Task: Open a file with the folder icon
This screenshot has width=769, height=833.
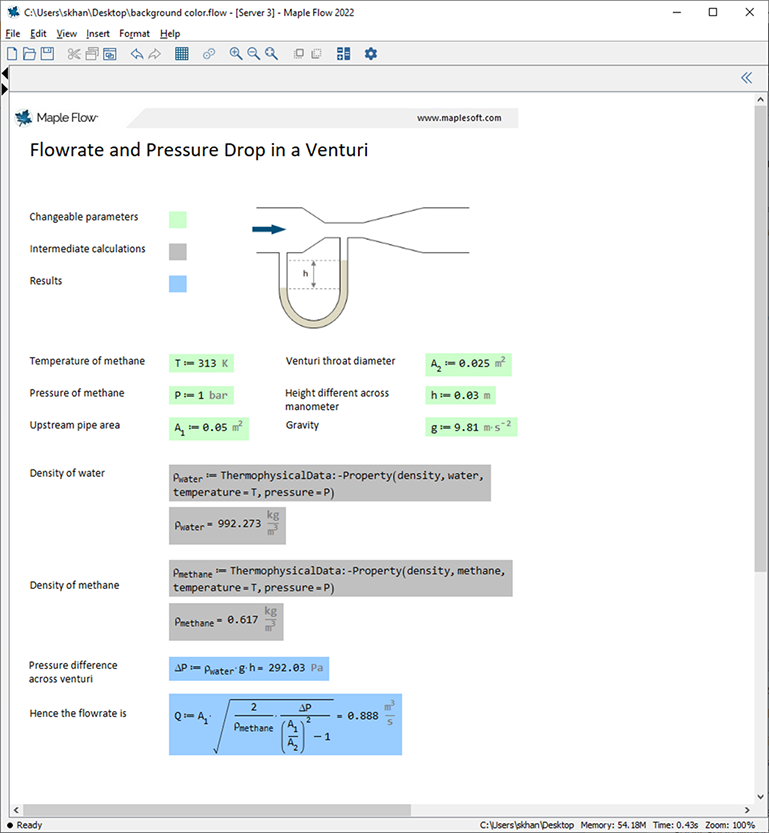Action: (x=30, y=54)
